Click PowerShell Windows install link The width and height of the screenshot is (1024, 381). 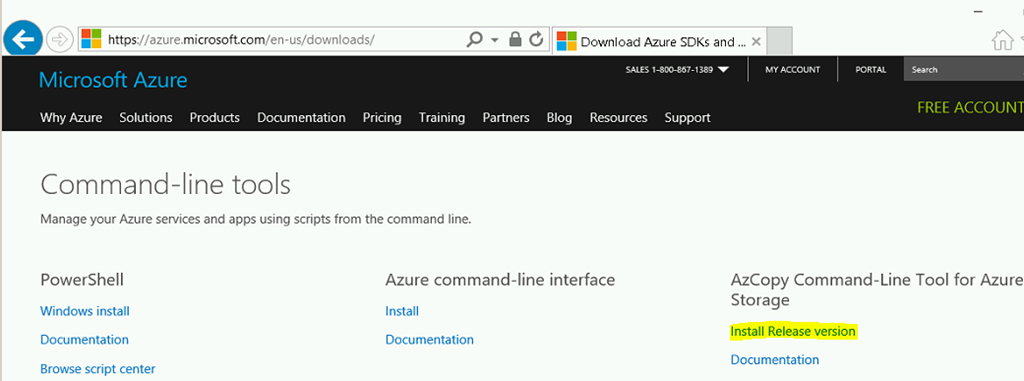85,311
